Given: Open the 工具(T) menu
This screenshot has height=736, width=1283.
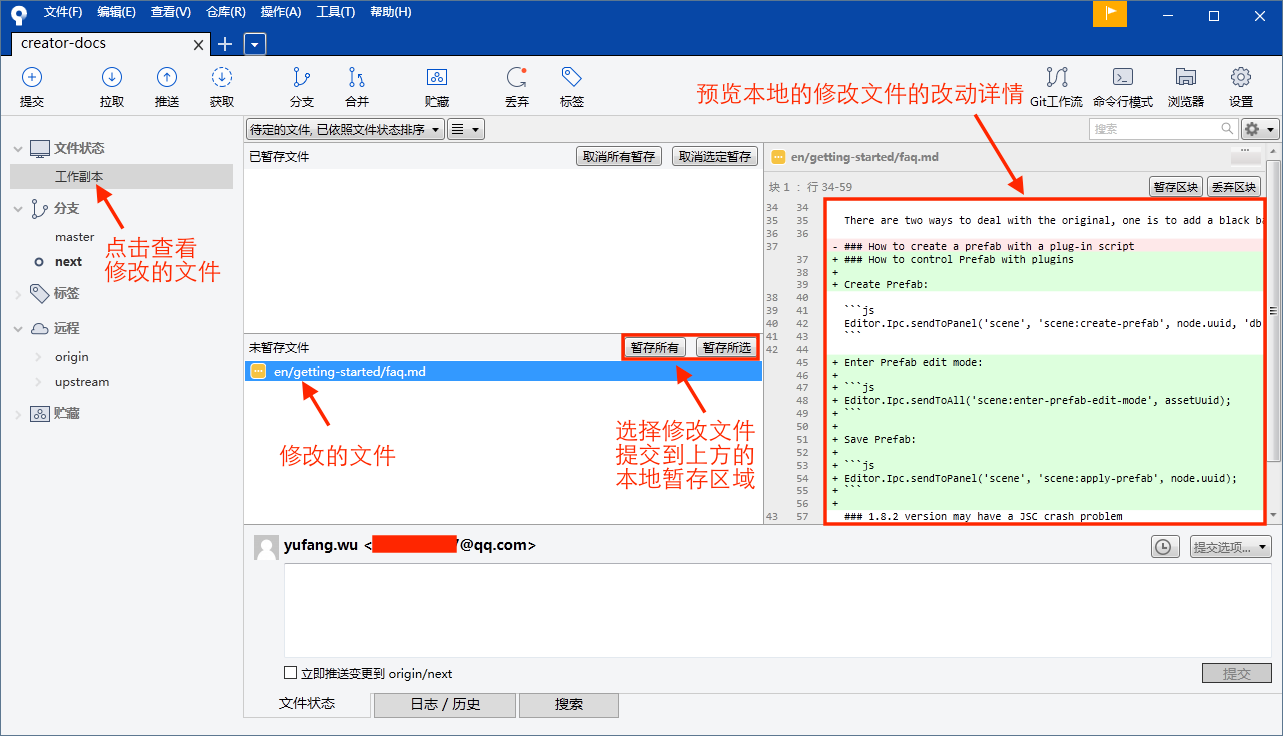Looking at the screenshot, I should (x=335, y=12).
